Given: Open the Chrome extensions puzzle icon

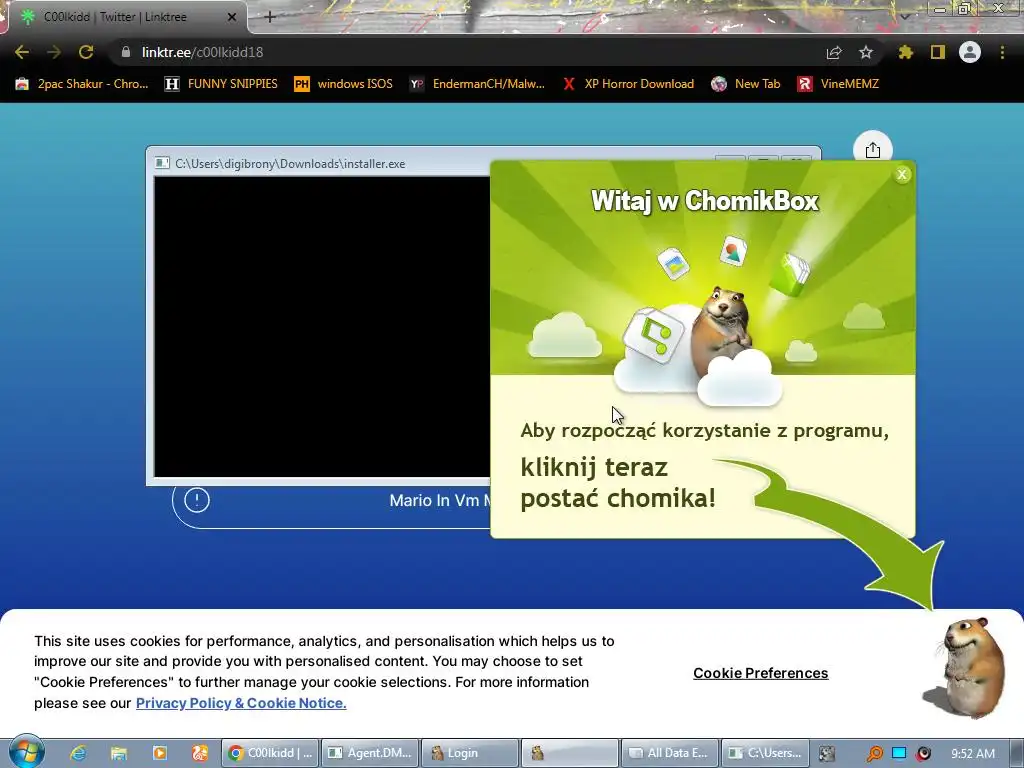Looking at the screenshot, I should [905, 52].
